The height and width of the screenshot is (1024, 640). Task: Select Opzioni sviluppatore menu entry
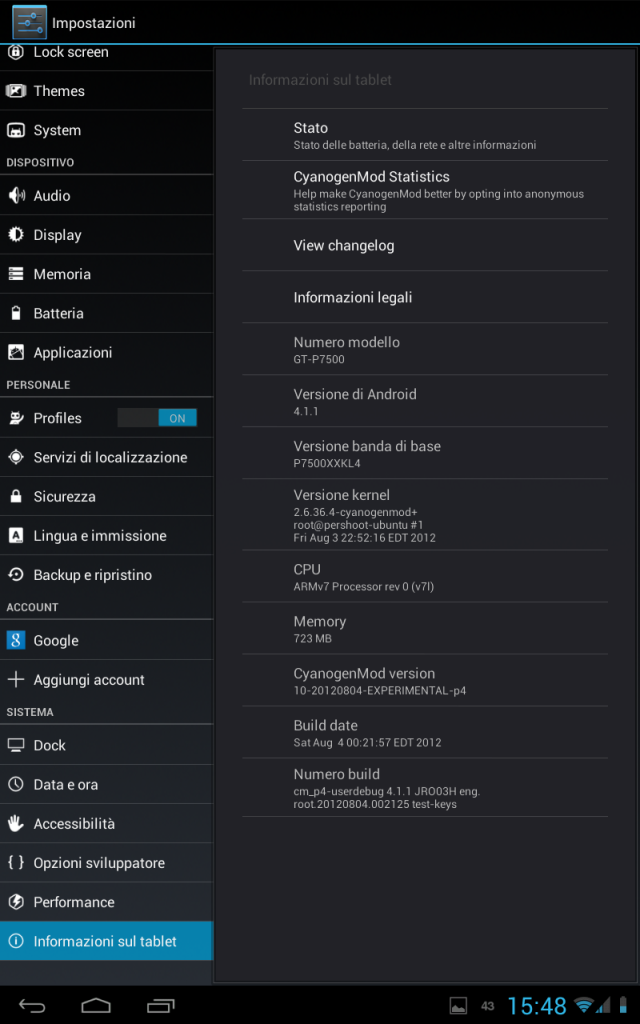(x=106, y=863)
